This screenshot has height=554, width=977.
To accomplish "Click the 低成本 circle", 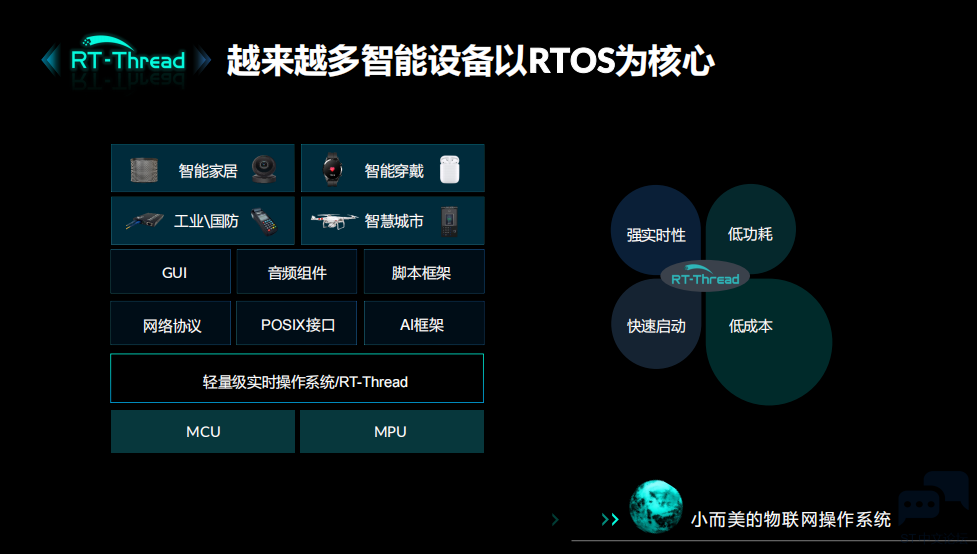I will coord(769,341).
